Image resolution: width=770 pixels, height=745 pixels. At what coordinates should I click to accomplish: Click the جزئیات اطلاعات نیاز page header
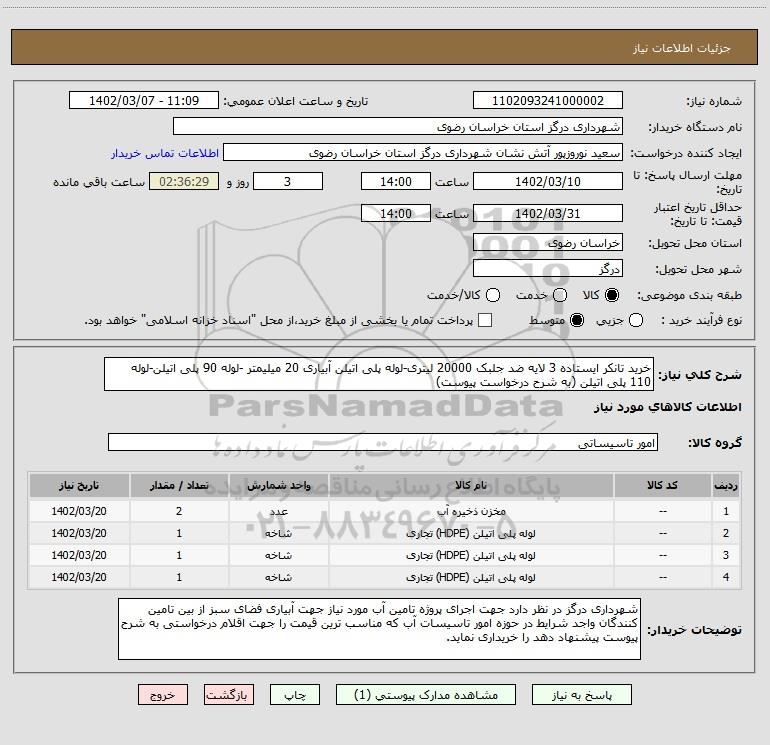(x=681, y=48)
